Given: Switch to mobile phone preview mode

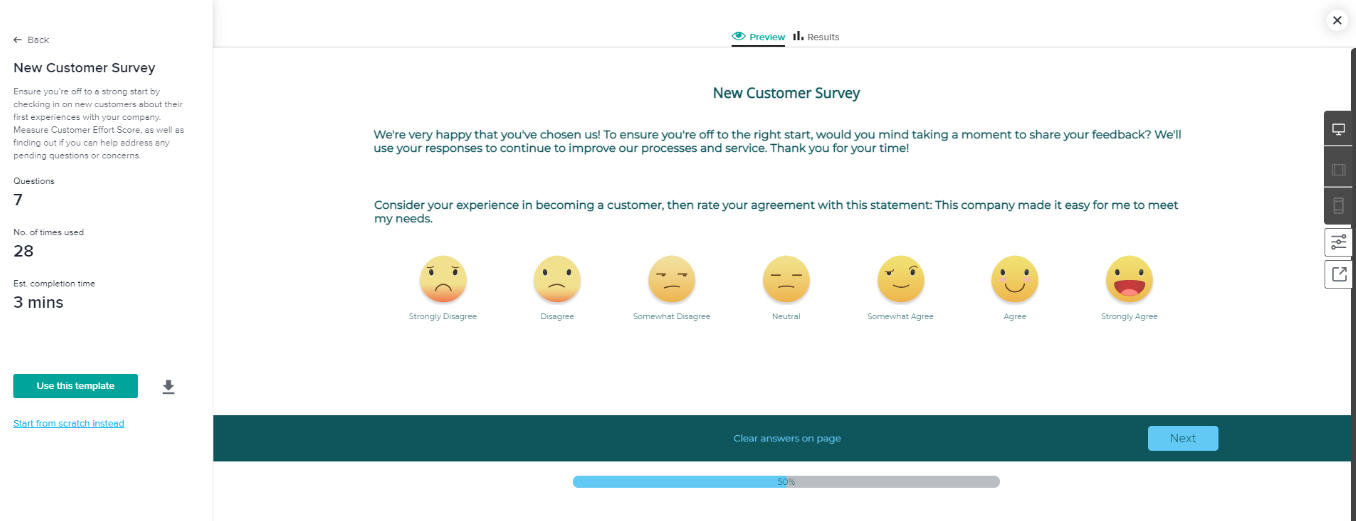Looking at the screenshot, I should pos(1339,206).
